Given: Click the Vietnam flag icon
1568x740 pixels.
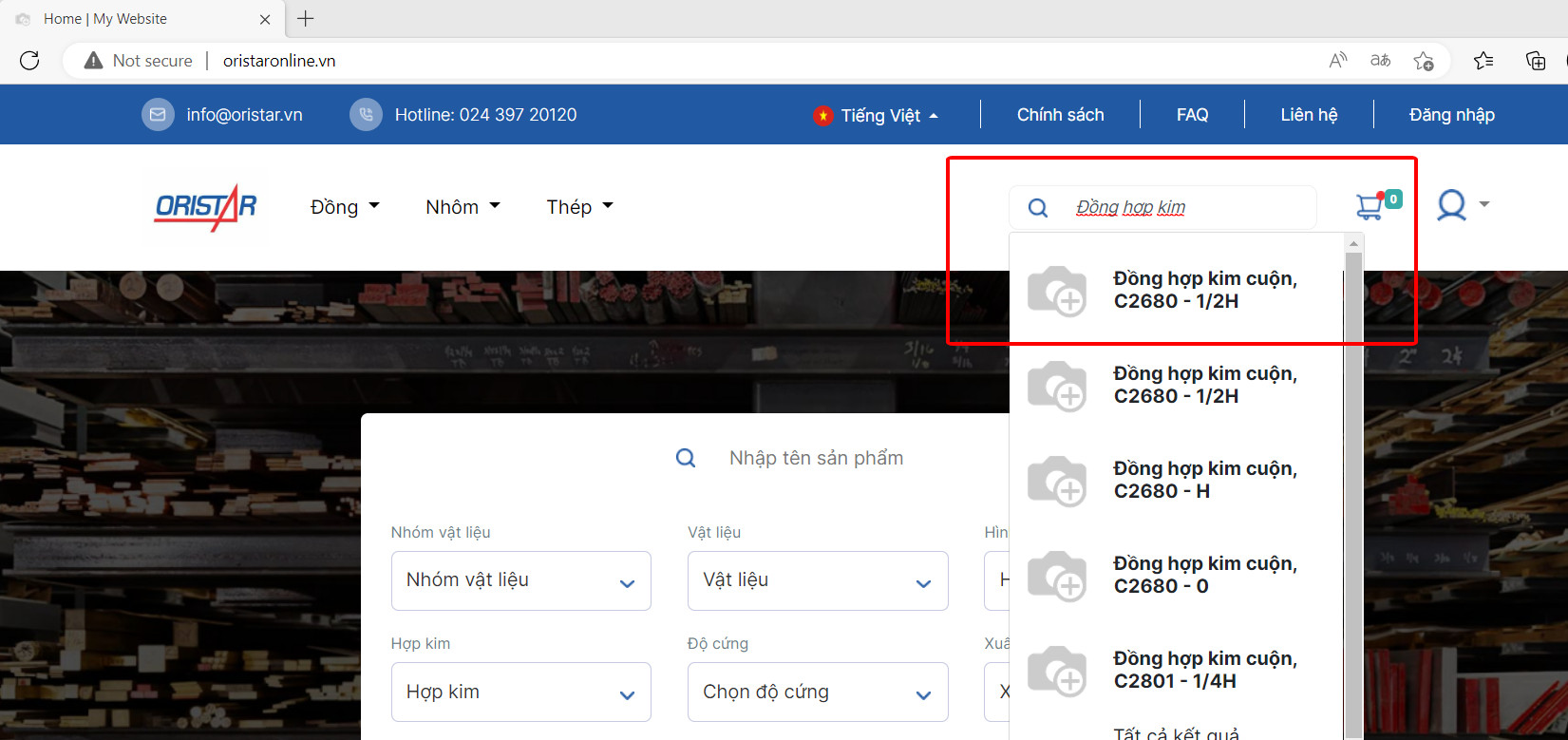Looking at the screenshot, I should pyautogui.click(x=822, y=115).
